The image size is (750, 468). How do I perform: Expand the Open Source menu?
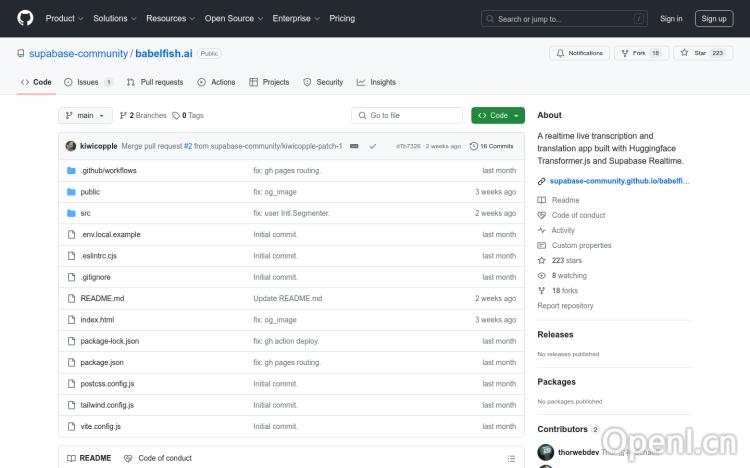(234, 18)
